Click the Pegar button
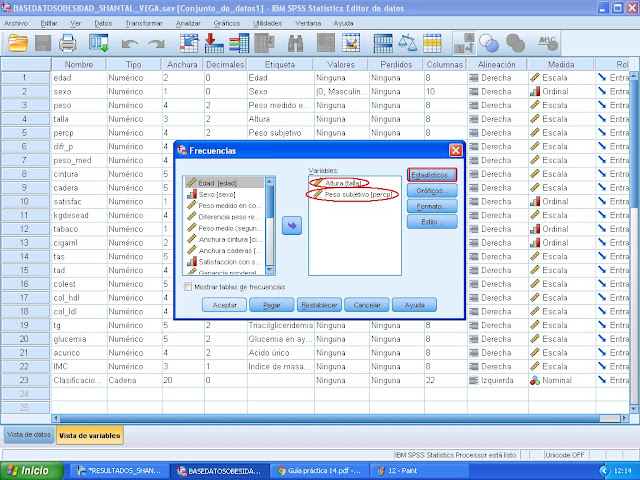 coord(271,304)
